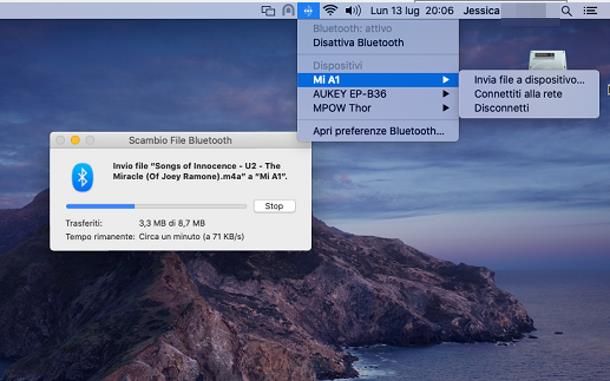Open Apri preferenze Bluetooth…
Screen dimensions: 610x381
point(378,131)
